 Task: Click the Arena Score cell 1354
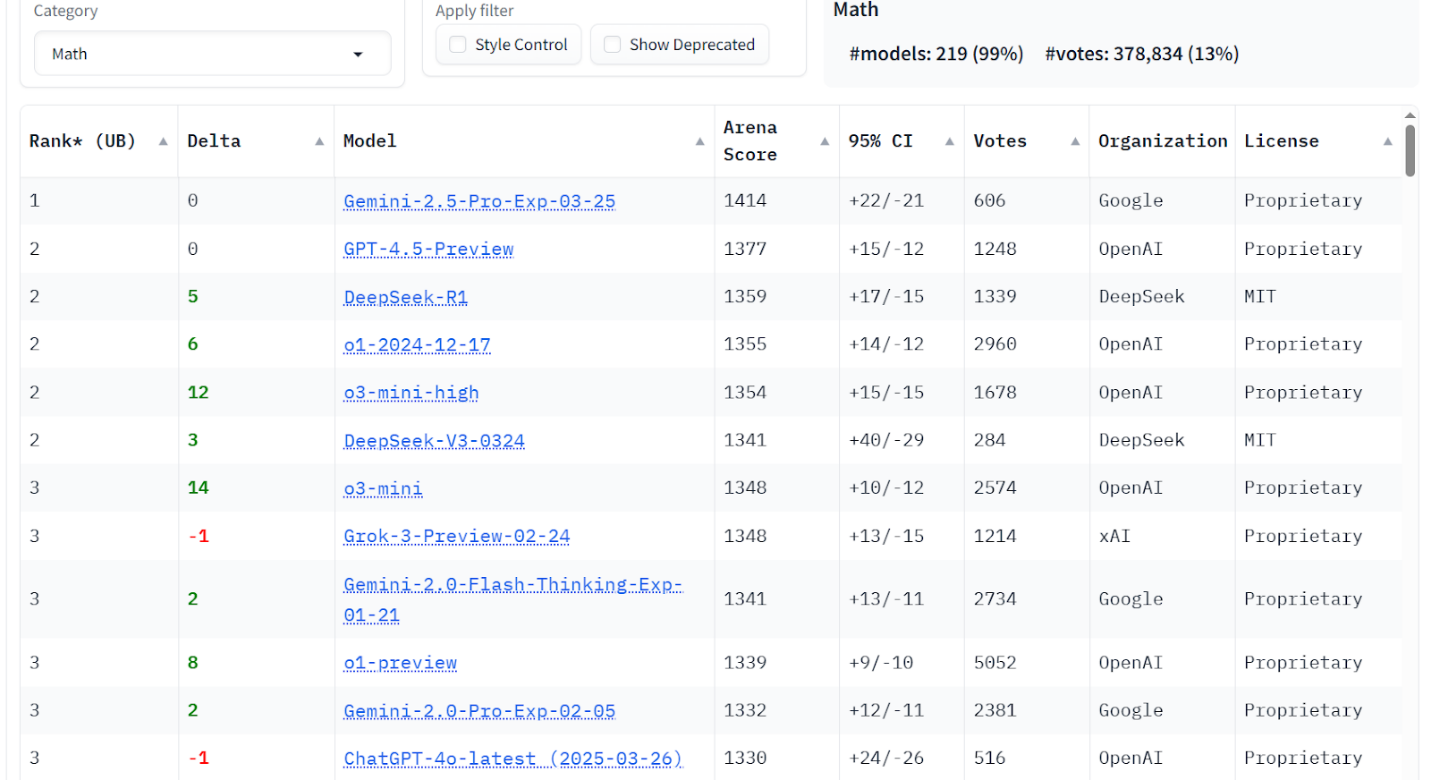[745, 393]
